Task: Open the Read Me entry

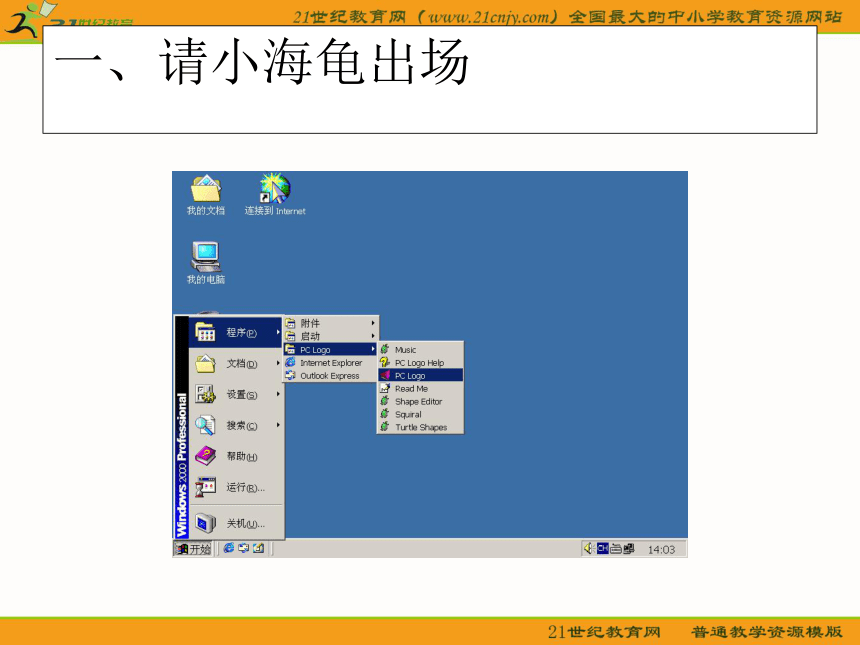Action: tap(421, 388)
